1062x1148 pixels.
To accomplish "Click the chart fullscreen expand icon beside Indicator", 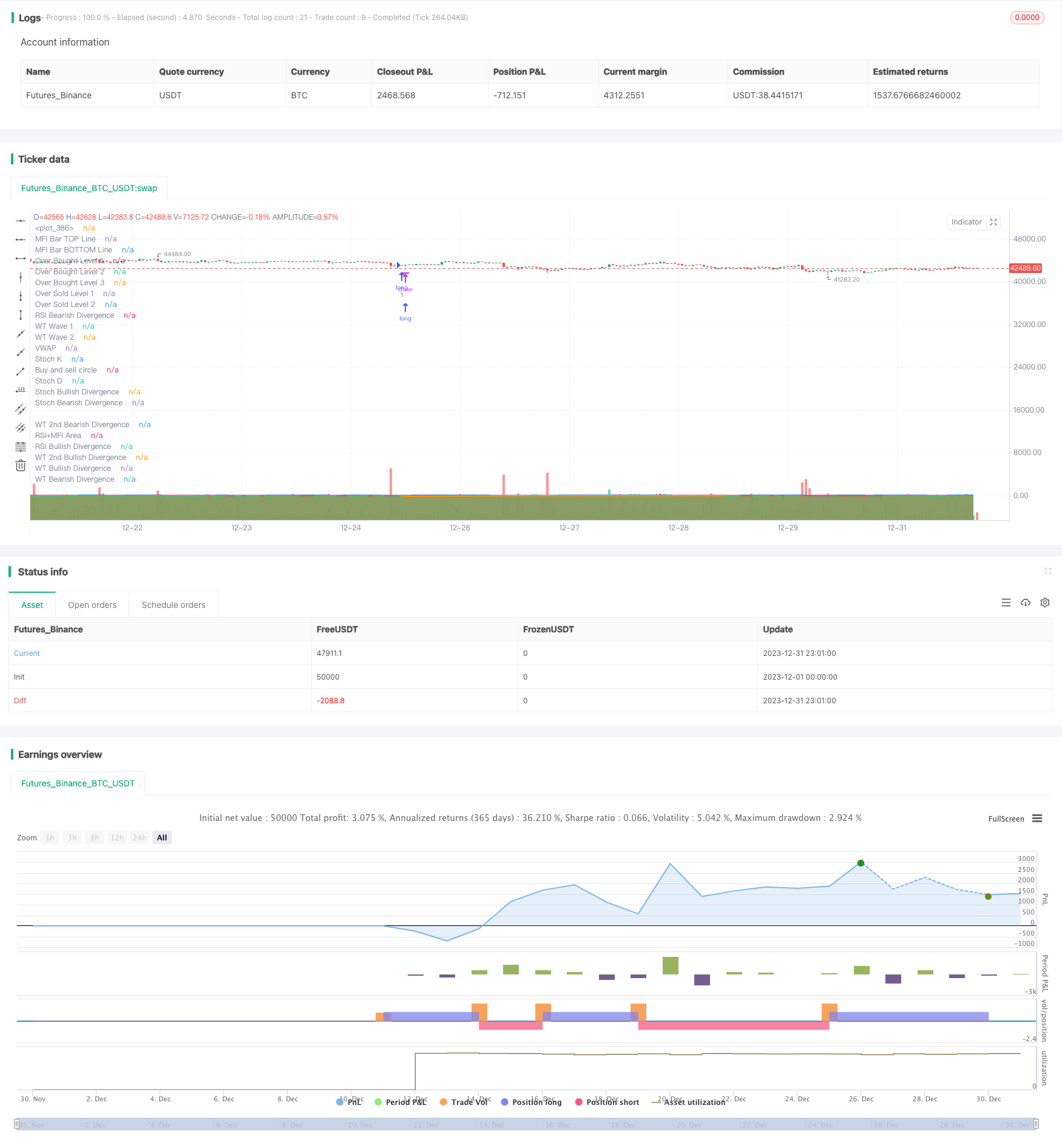I will 993,222.
